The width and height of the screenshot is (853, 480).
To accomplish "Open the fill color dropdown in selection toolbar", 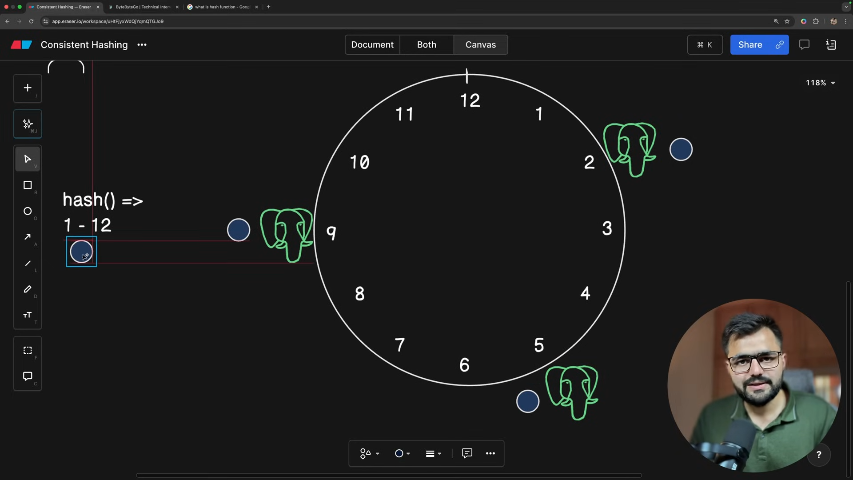I will click(402, 453).
